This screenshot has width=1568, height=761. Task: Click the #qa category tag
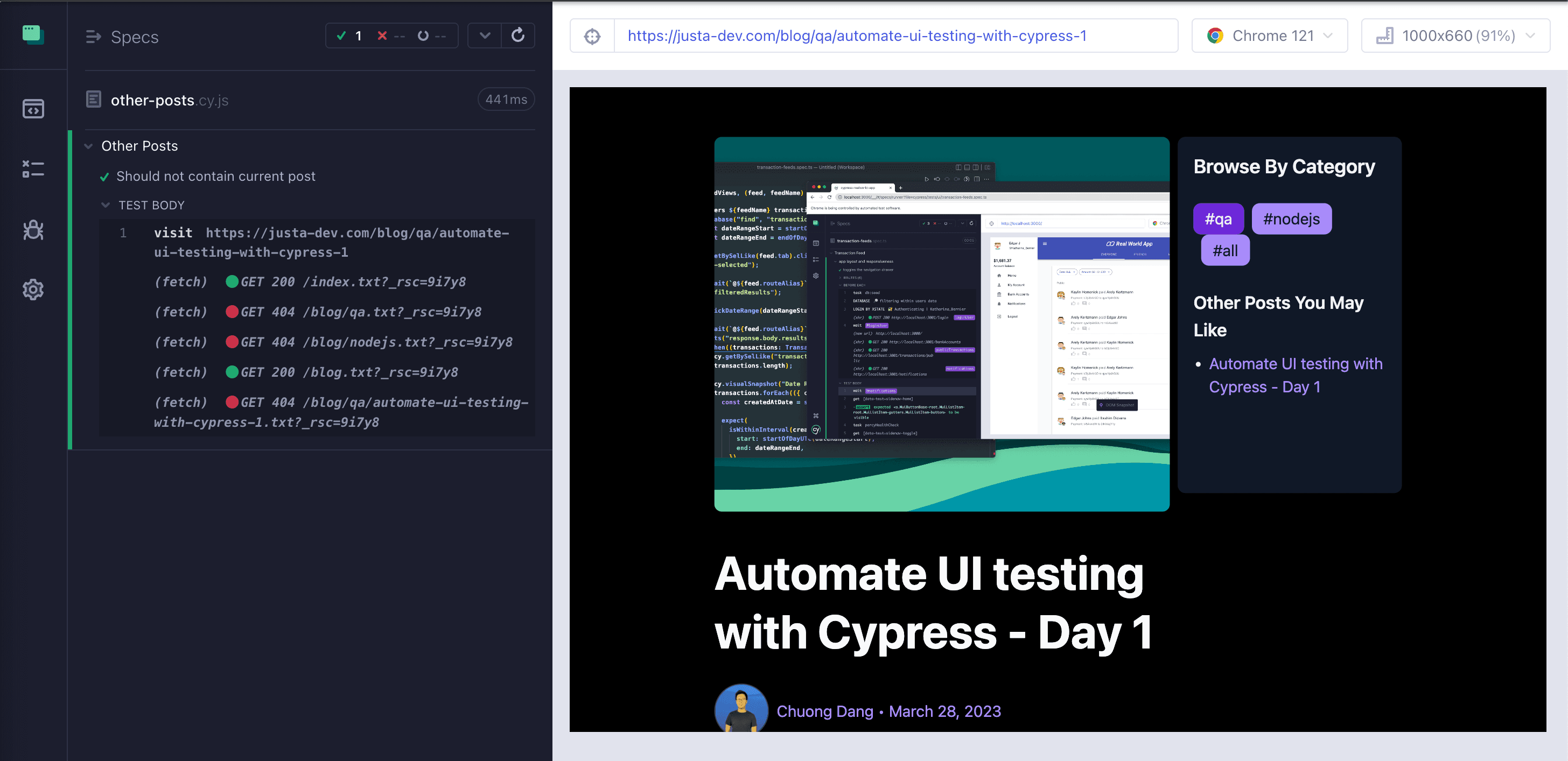(x=1218, y=219)
